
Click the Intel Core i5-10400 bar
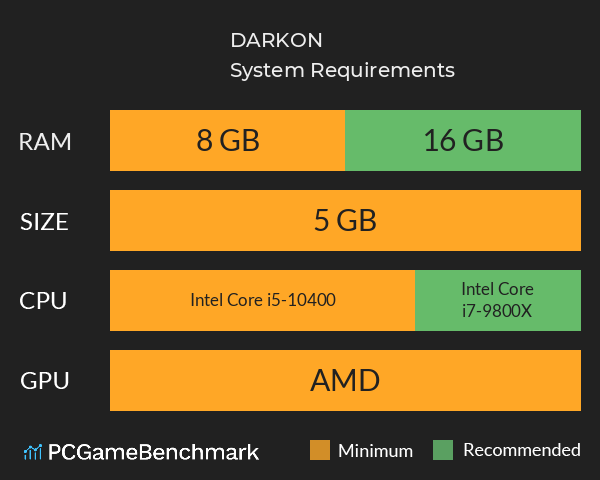tap(262, 300)
